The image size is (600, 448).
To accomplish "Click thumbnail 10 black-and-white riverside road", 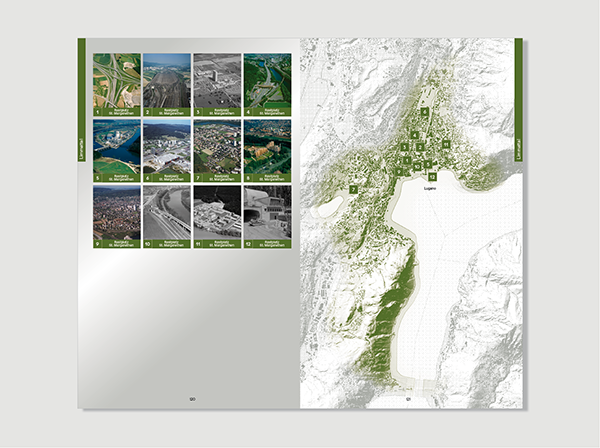I will 166,210.
